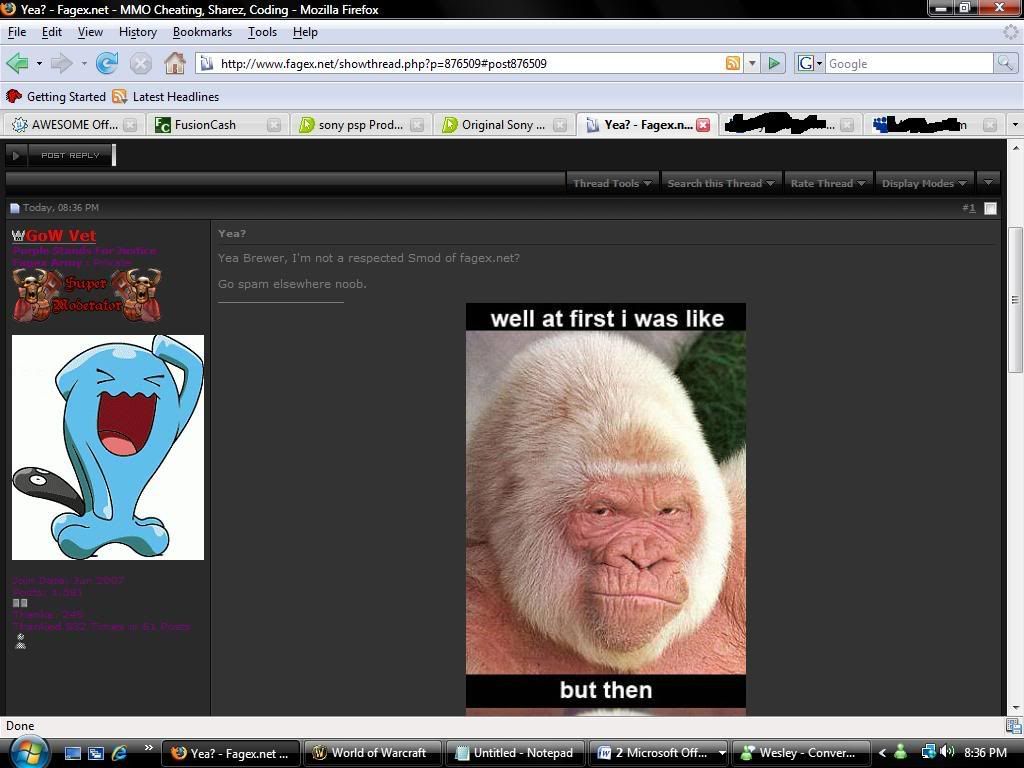Open the Tools menu
Screen dimensions: 1024x768
tap(263, 32)
